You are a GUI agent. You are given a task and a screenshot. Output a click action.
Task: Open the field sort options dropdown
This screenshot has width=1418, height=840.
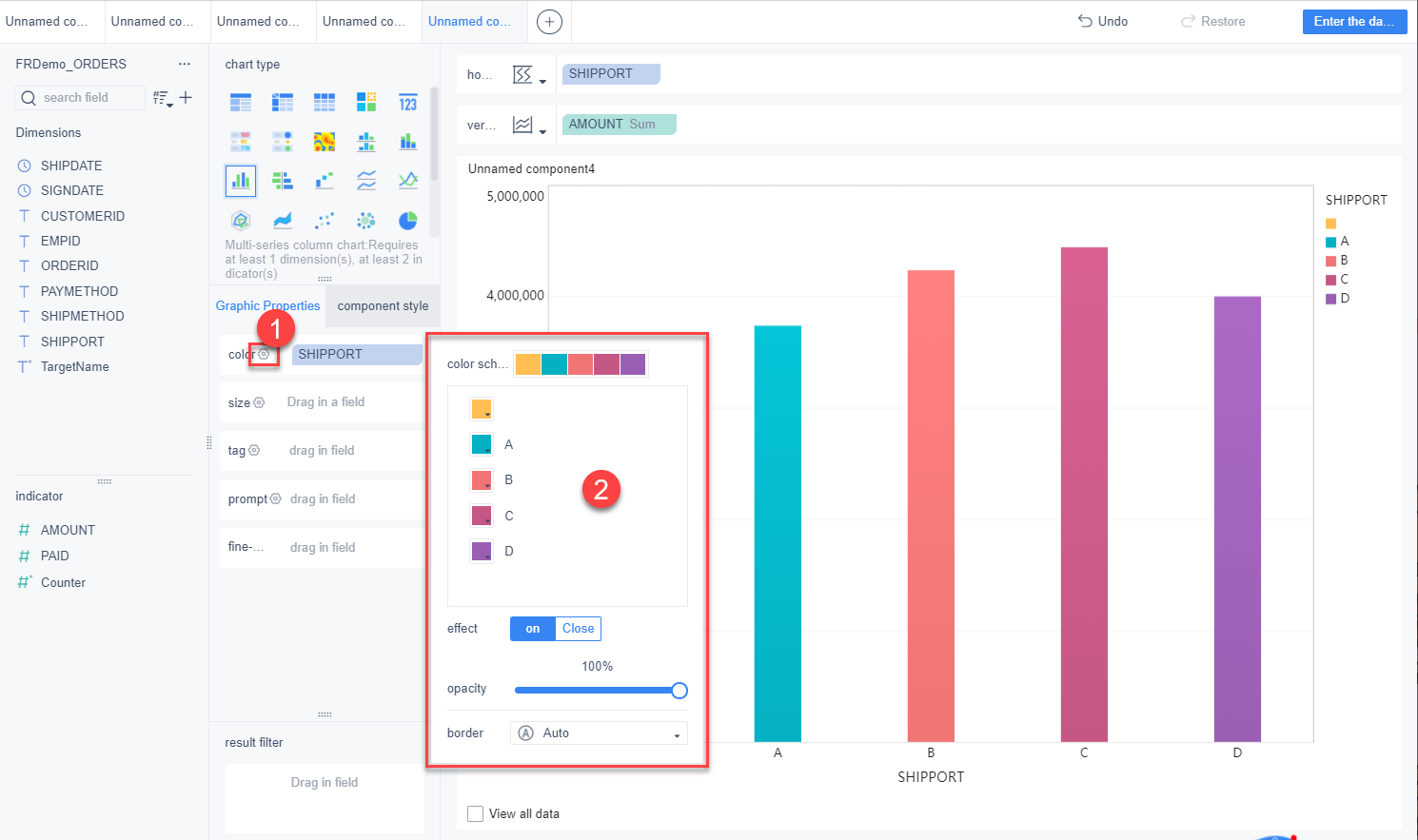click(x=163, y=98)
